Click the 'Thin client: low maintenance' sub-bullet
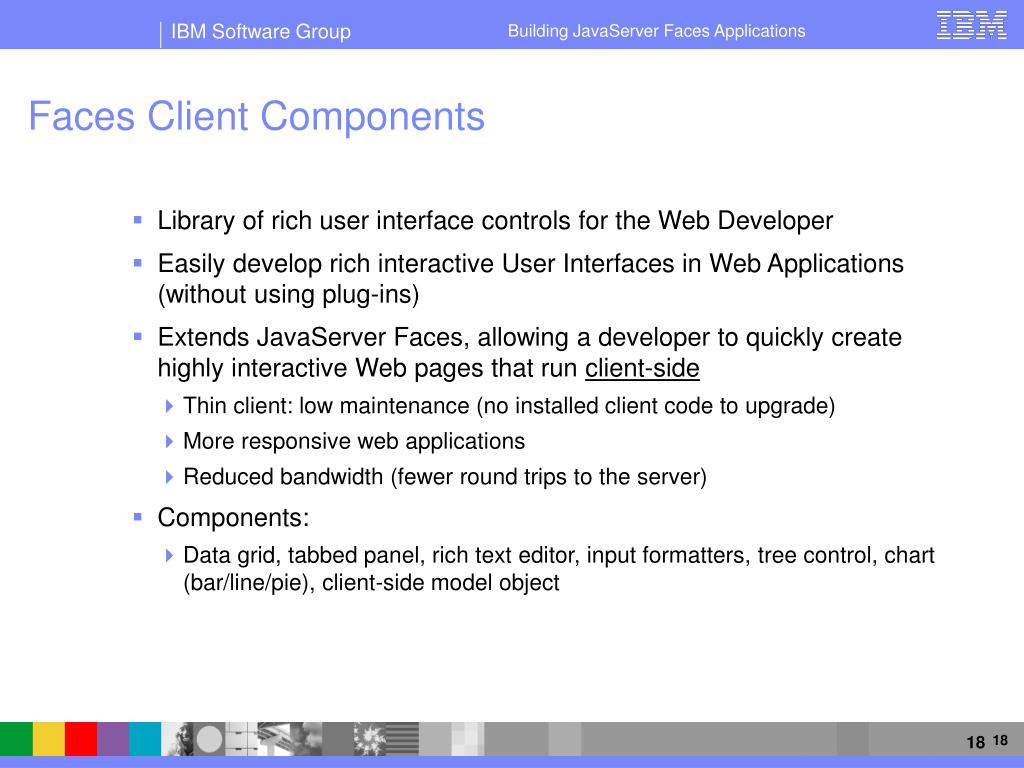 (x=509, y=406)
